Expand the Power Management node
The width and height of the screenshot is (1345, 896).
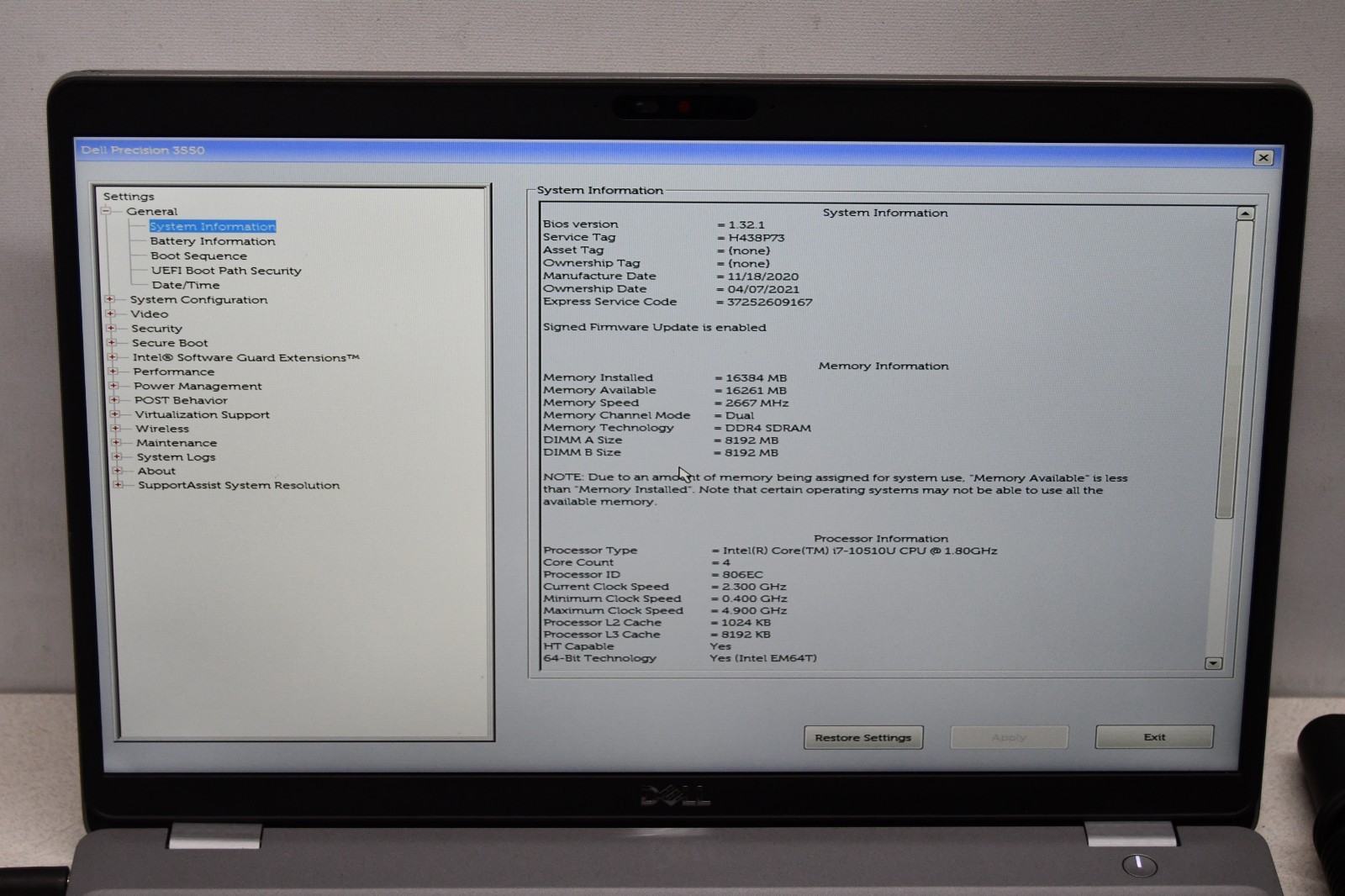[x=113, y=385]
